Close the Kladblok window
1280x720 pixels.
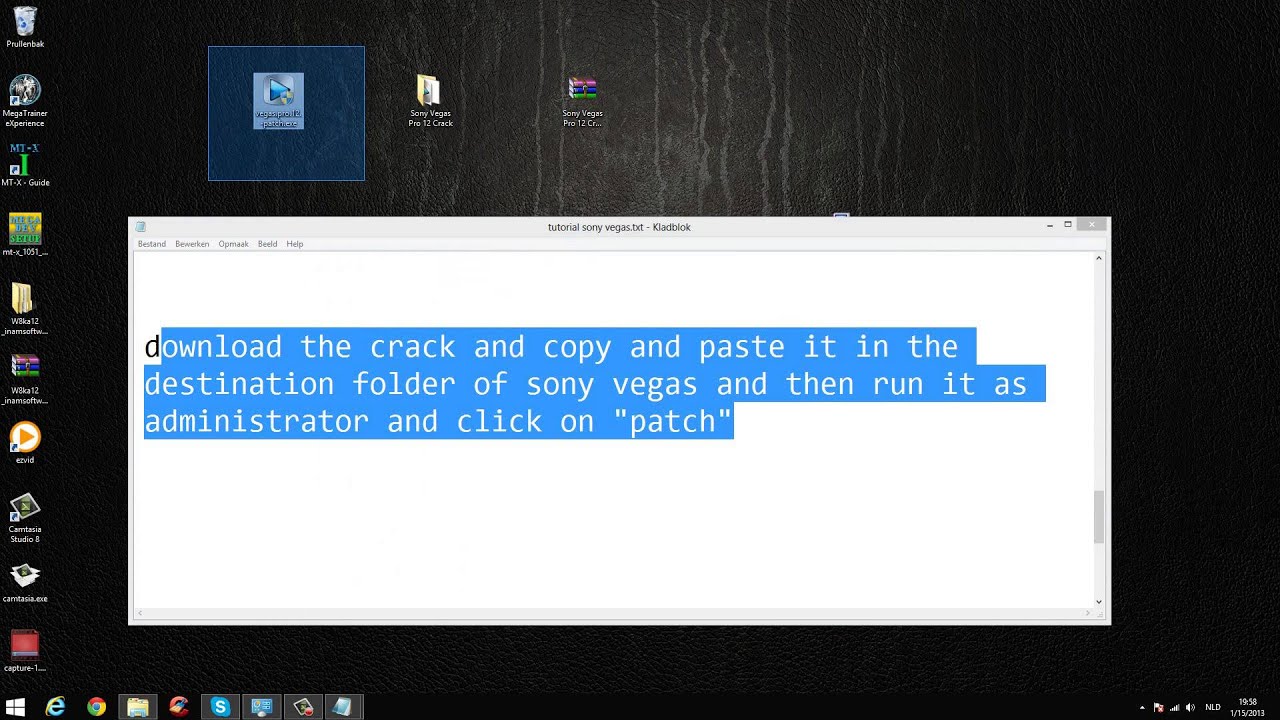pyautogui.click(x=1092, y=225)
